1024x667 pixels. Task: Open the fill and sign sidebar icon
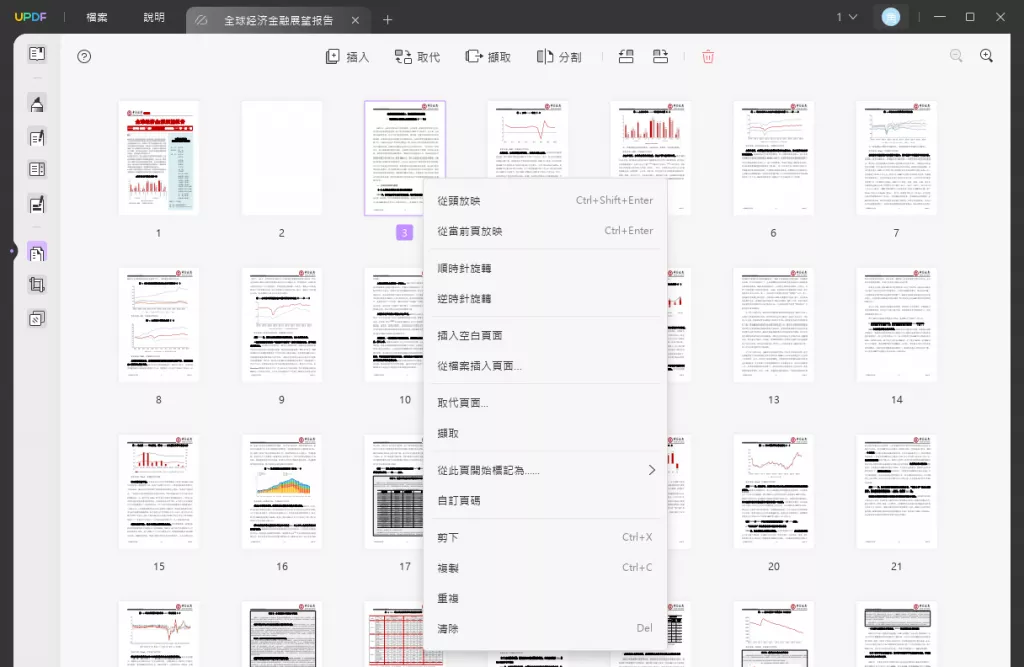pyautogui.click(x=37, y=204)
